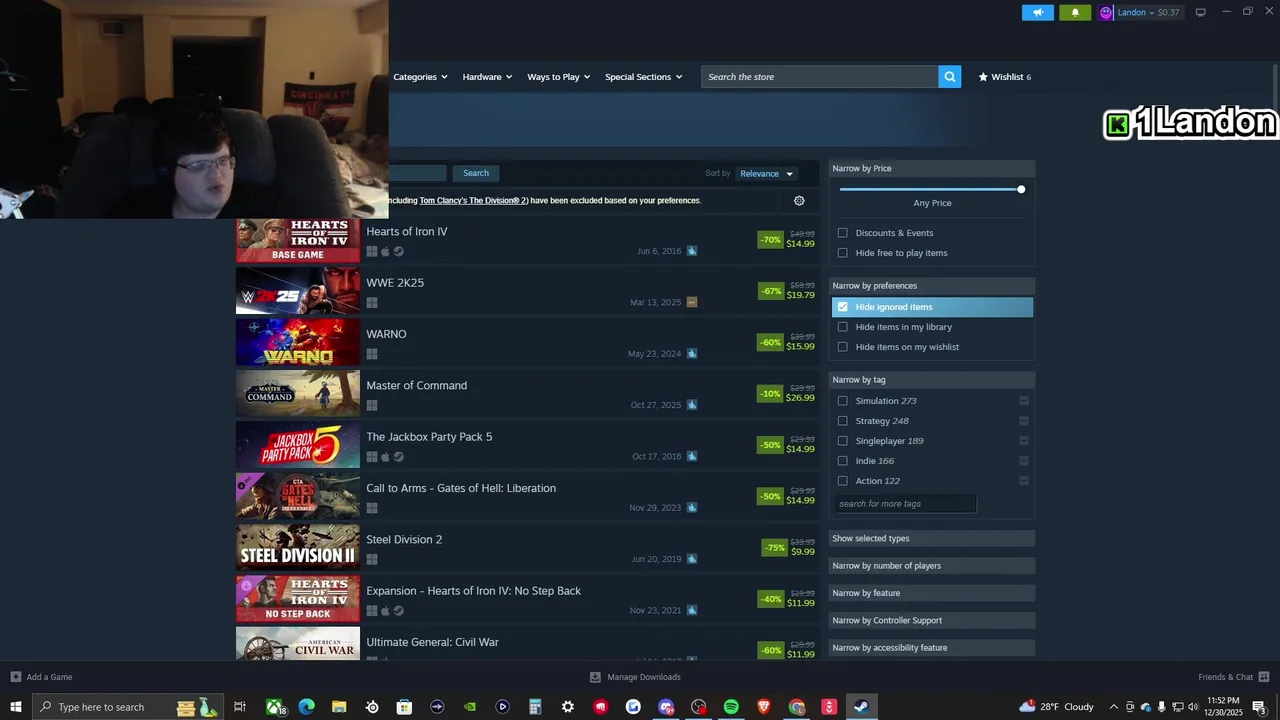Expand Show selected types section
Image resolution: width=1280 pixels, height=720 pixels.
click(x=931, y=538)
